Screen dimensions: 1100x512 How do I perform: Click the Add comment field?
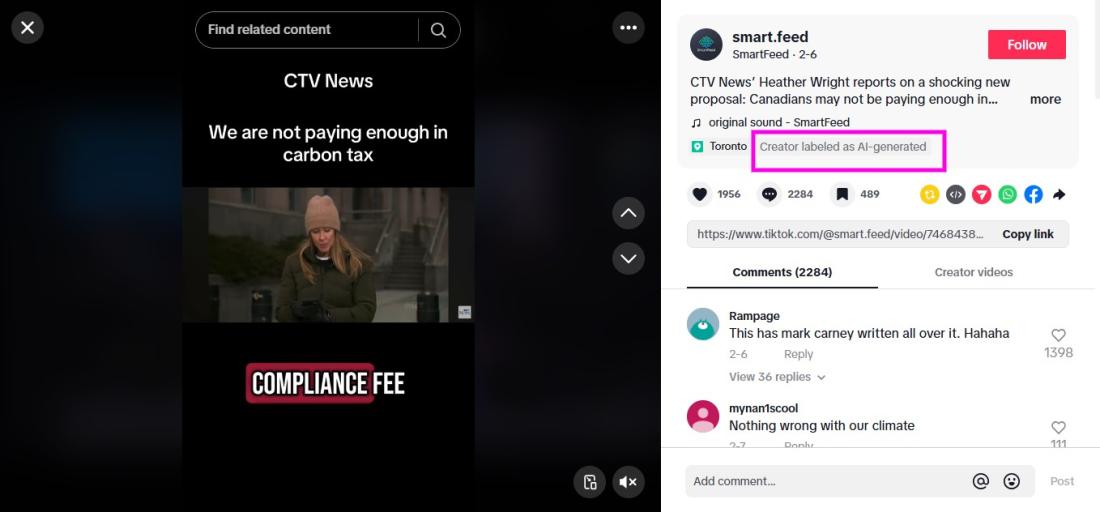tap(828, 481)
